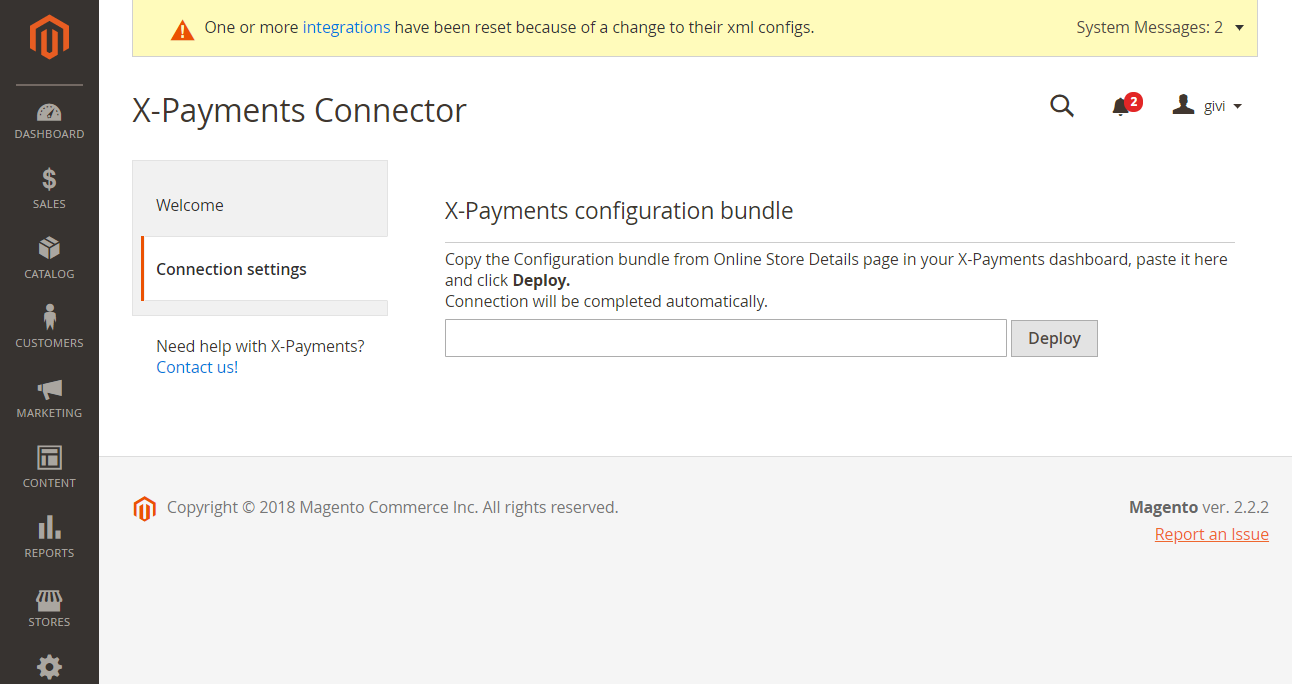Open notifications bell with 2 alerts
Image resolution: width=1292 pixels, height=684 pixels.
pyautogui.click(x=1125, y=105)
